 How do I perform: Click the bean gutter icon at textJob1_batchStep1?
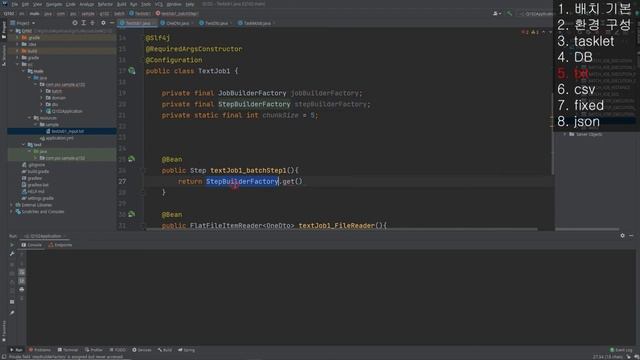click(x=131, y=159)
